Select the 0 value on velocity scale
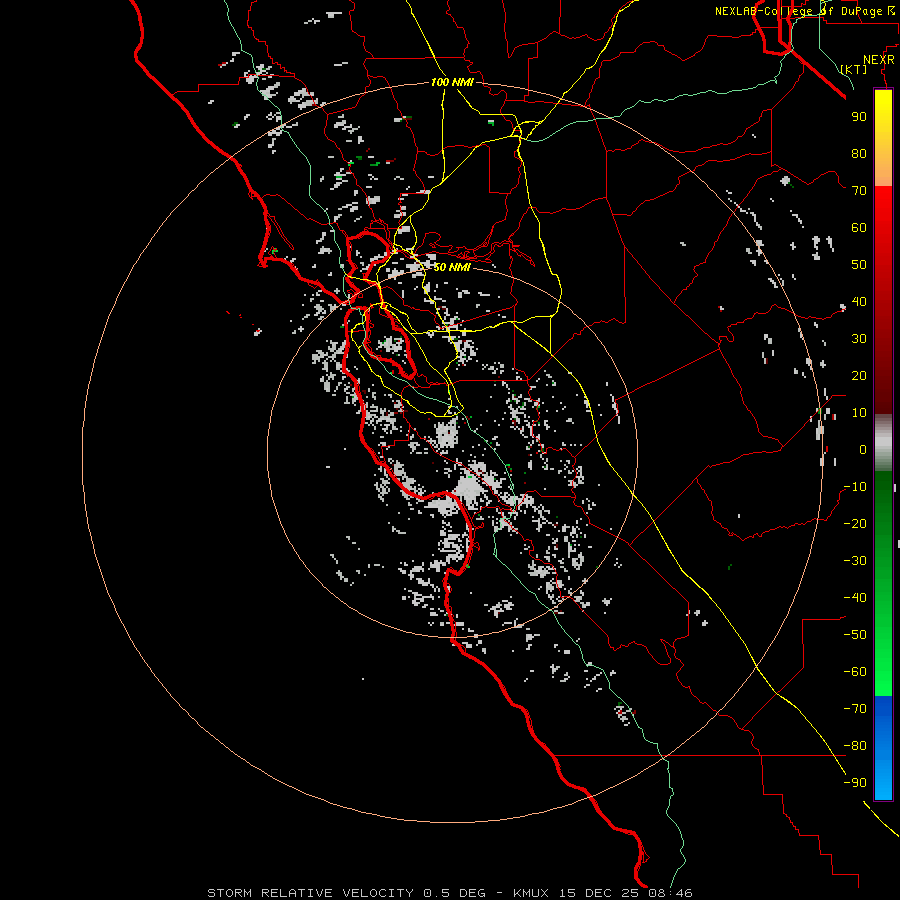This screenshot has width=900, height=900. coord(863,449)
